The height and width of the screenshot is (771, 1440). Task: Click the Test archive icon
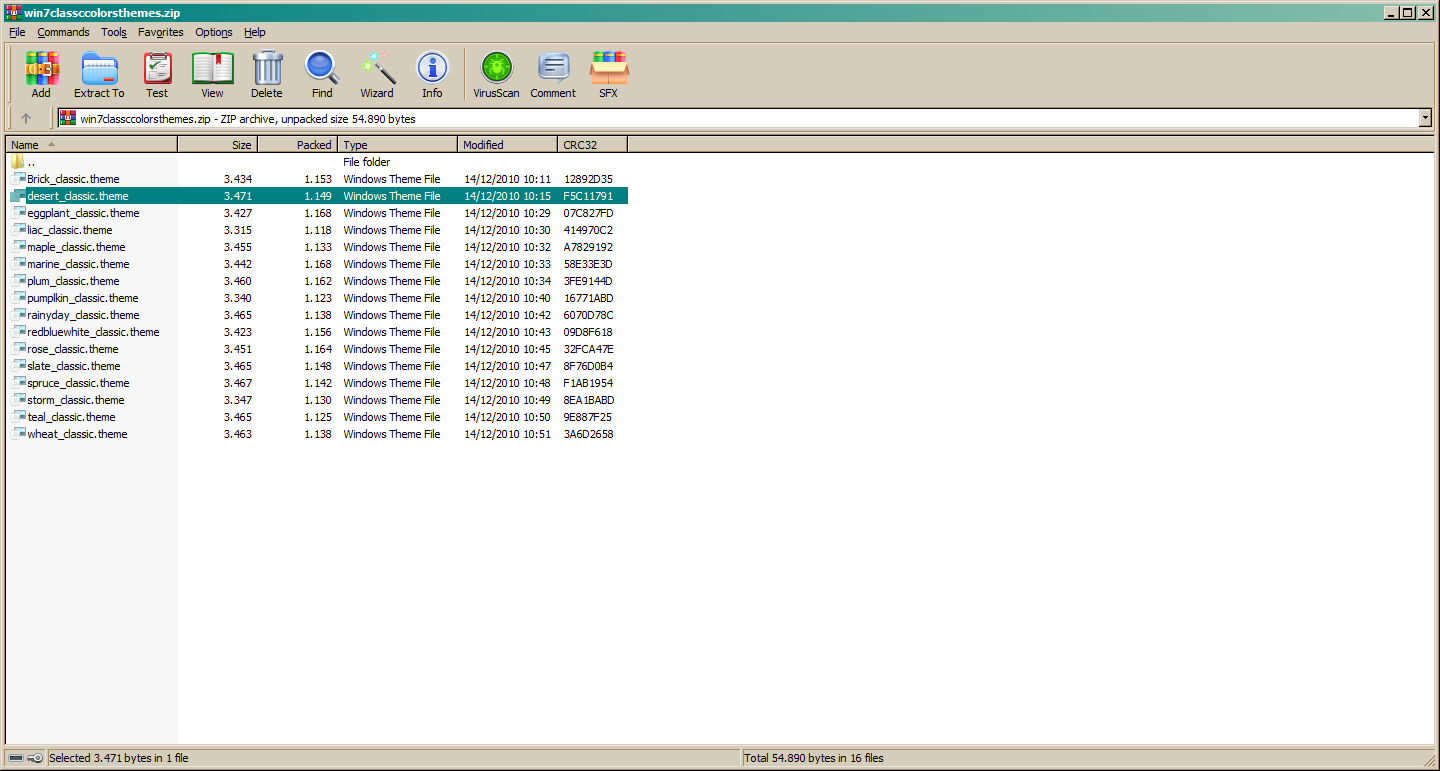157,68
